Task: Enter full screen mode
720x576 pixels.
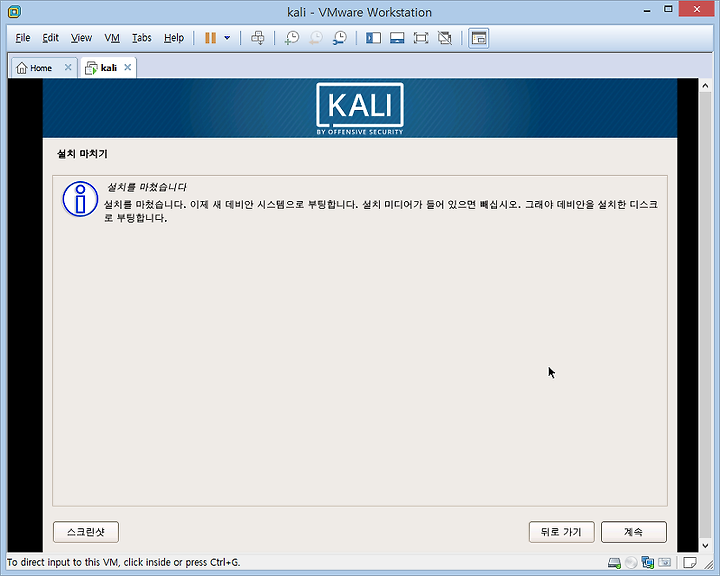Action: tap(421, 38)
